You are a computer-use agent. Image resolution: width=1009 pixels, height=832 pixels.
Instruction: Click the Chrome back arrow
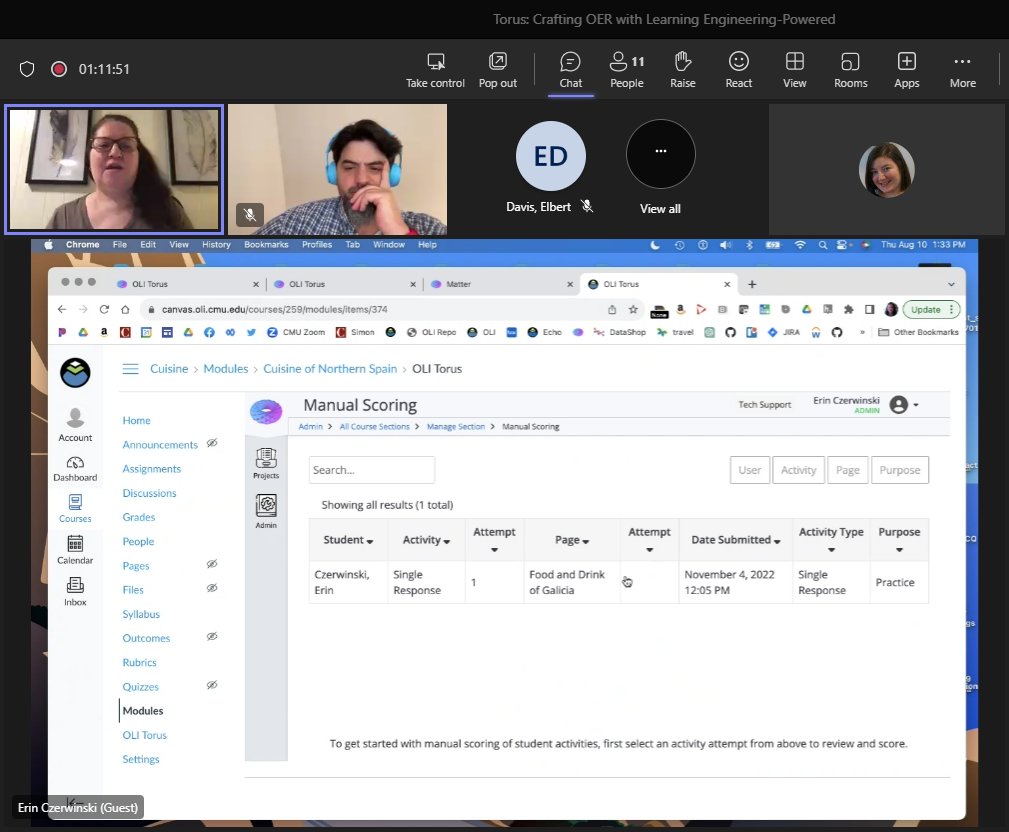click(62, 310)
